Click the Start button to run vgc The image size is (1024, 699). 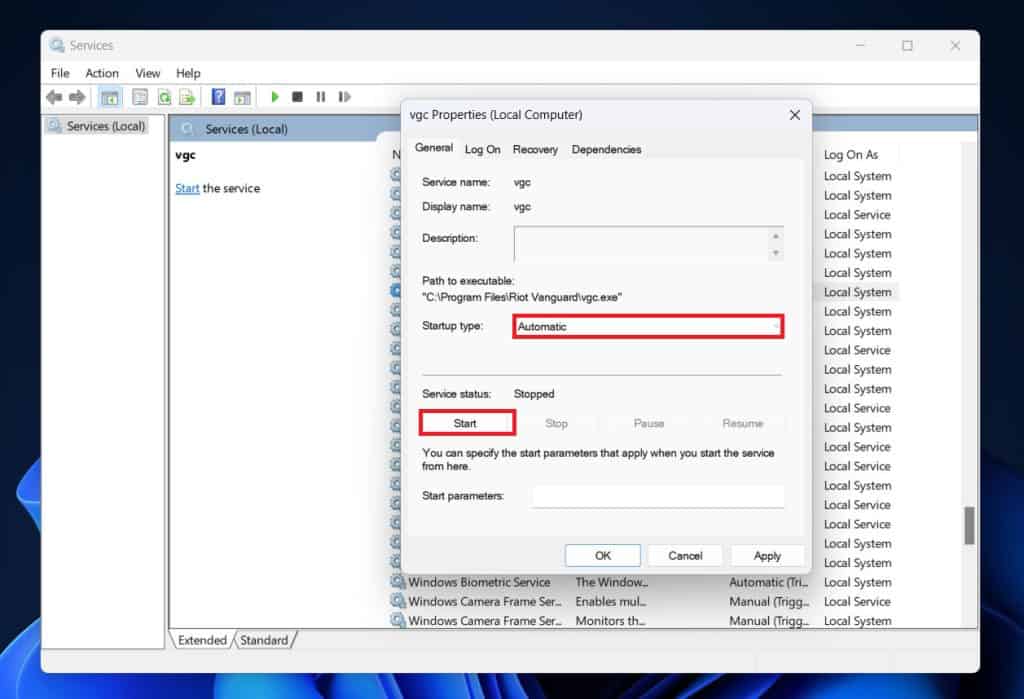click(466, 422)
